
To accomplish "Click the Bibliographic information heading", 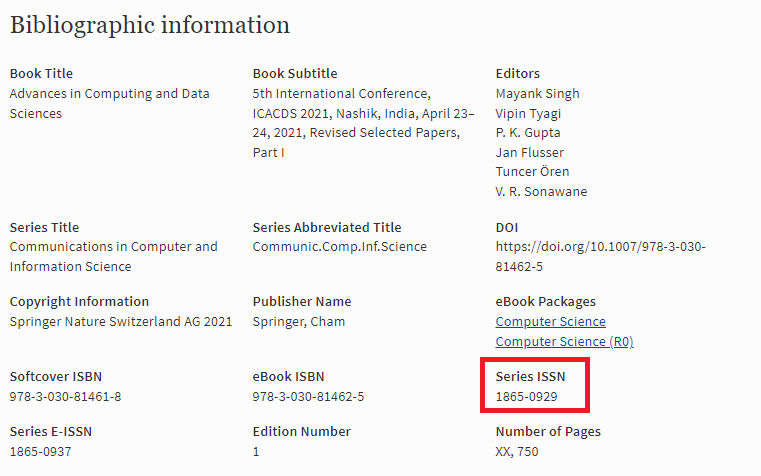I will pyautogui.click(x=150, y=25).
